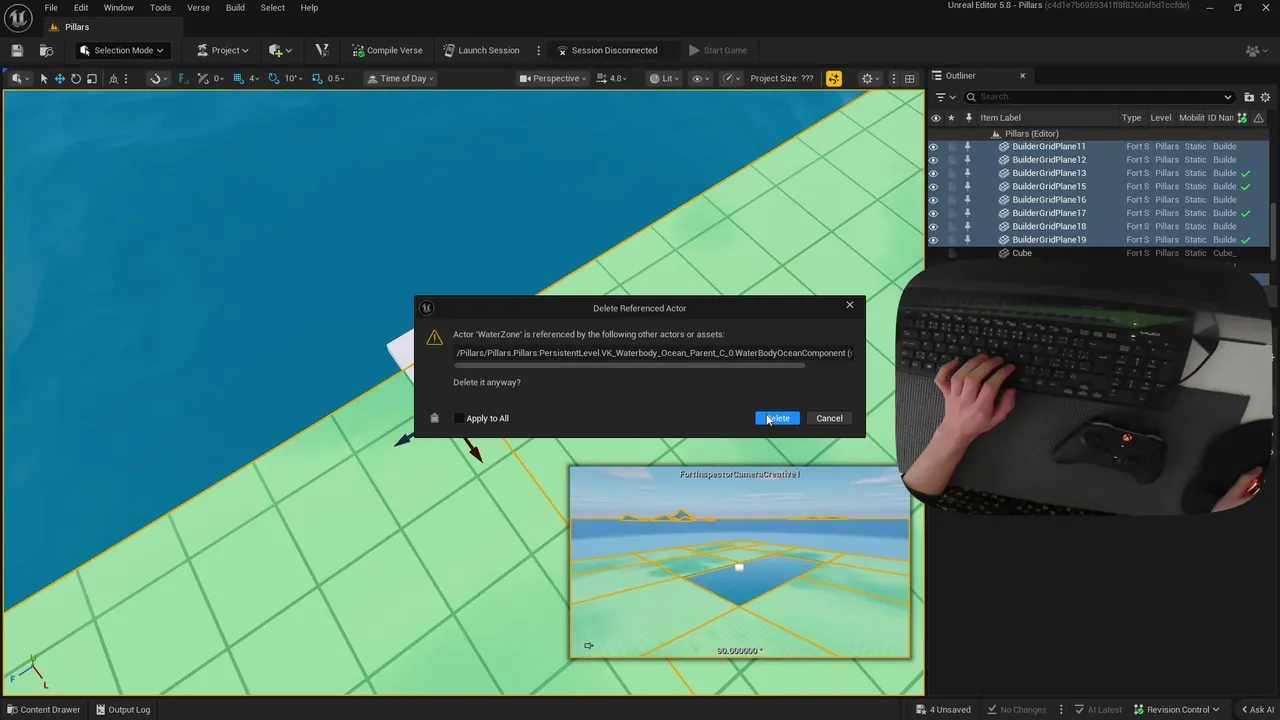
Task: Open rotation snap 10° dropdown
Action: [293, 78]
